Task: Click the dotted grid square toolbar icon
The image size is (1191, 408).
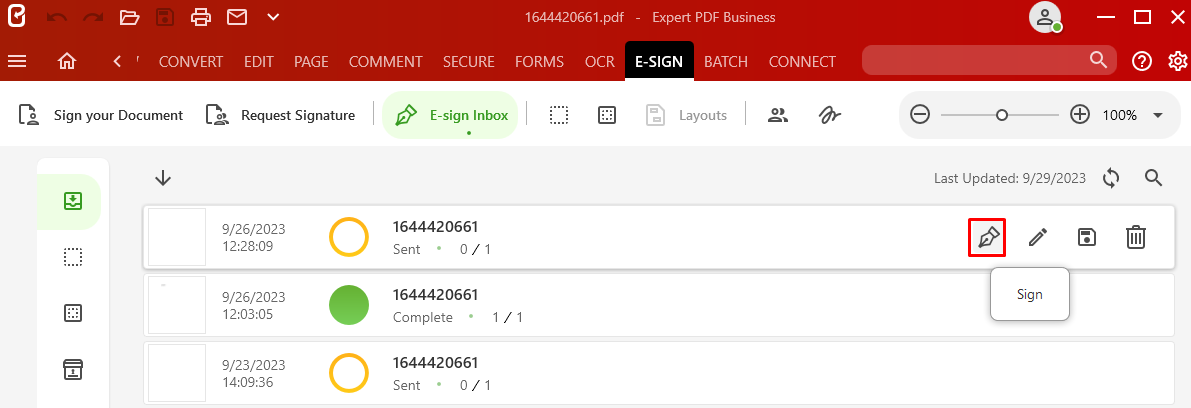Action: tap(606, 115)
